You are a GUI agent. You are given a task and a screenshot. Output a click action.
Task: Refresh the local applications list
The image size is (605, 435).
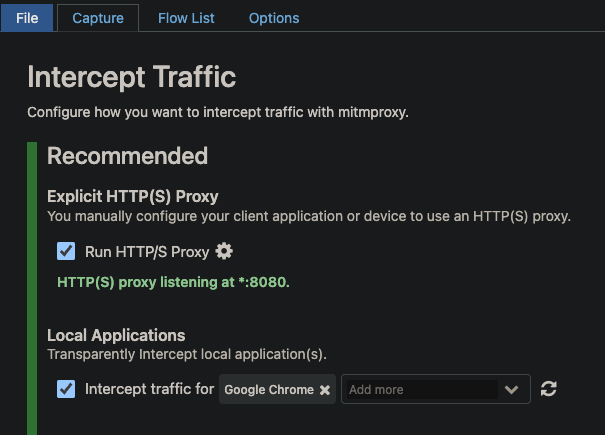tap(548, 389)
